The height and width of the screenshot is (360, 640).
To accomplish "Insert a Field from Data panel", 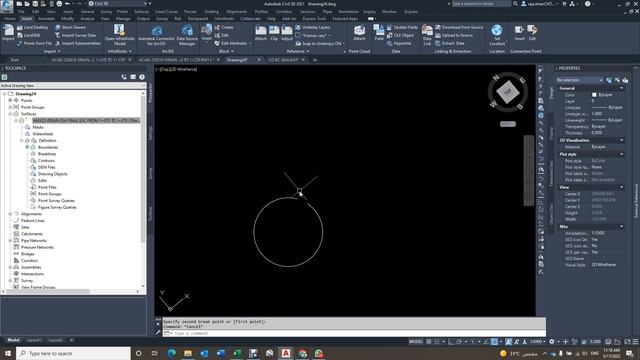I will pyautogui.click(x=379, y=33).
